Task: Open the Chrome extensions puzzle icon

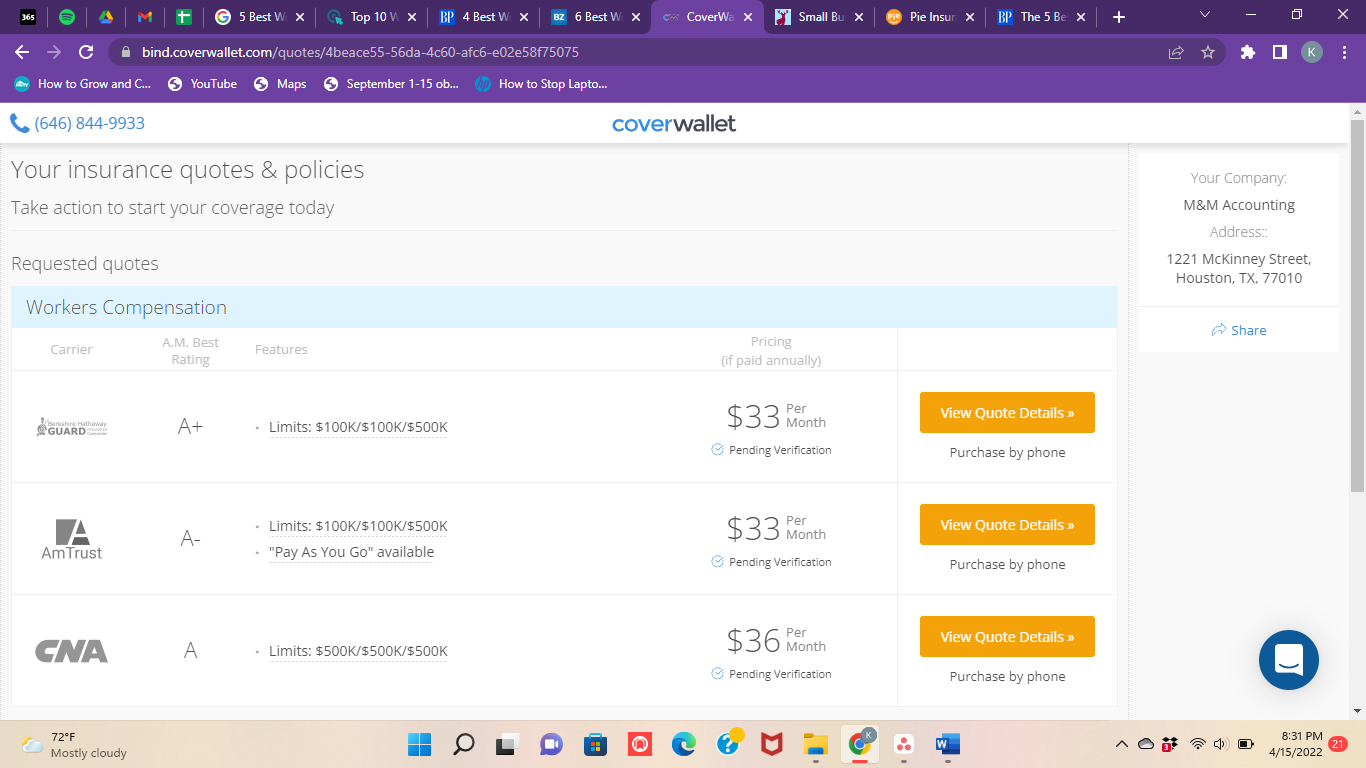Action: 1248,52
